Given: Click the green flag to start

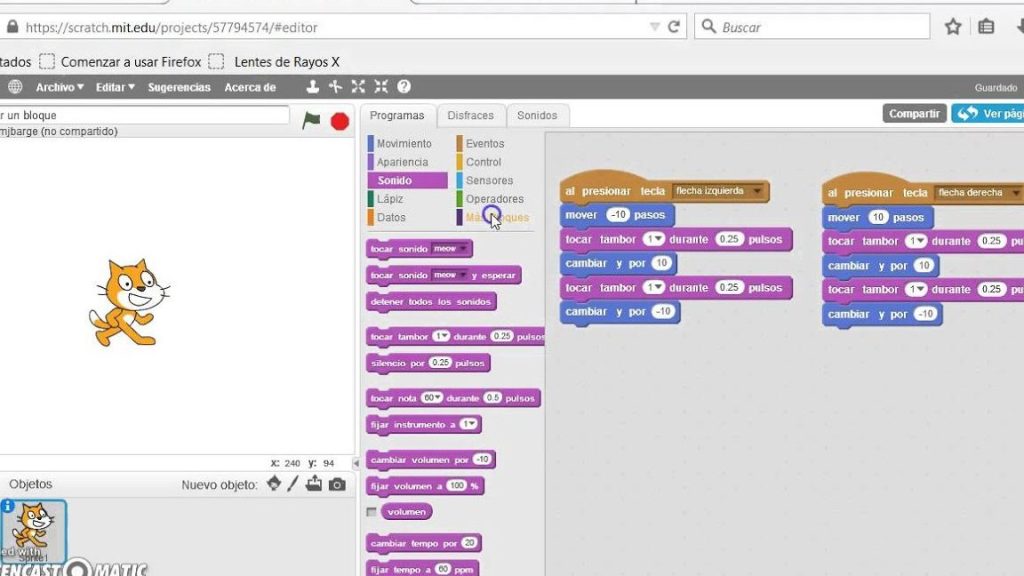Looking at the screenshot, I should coord(312,120).
